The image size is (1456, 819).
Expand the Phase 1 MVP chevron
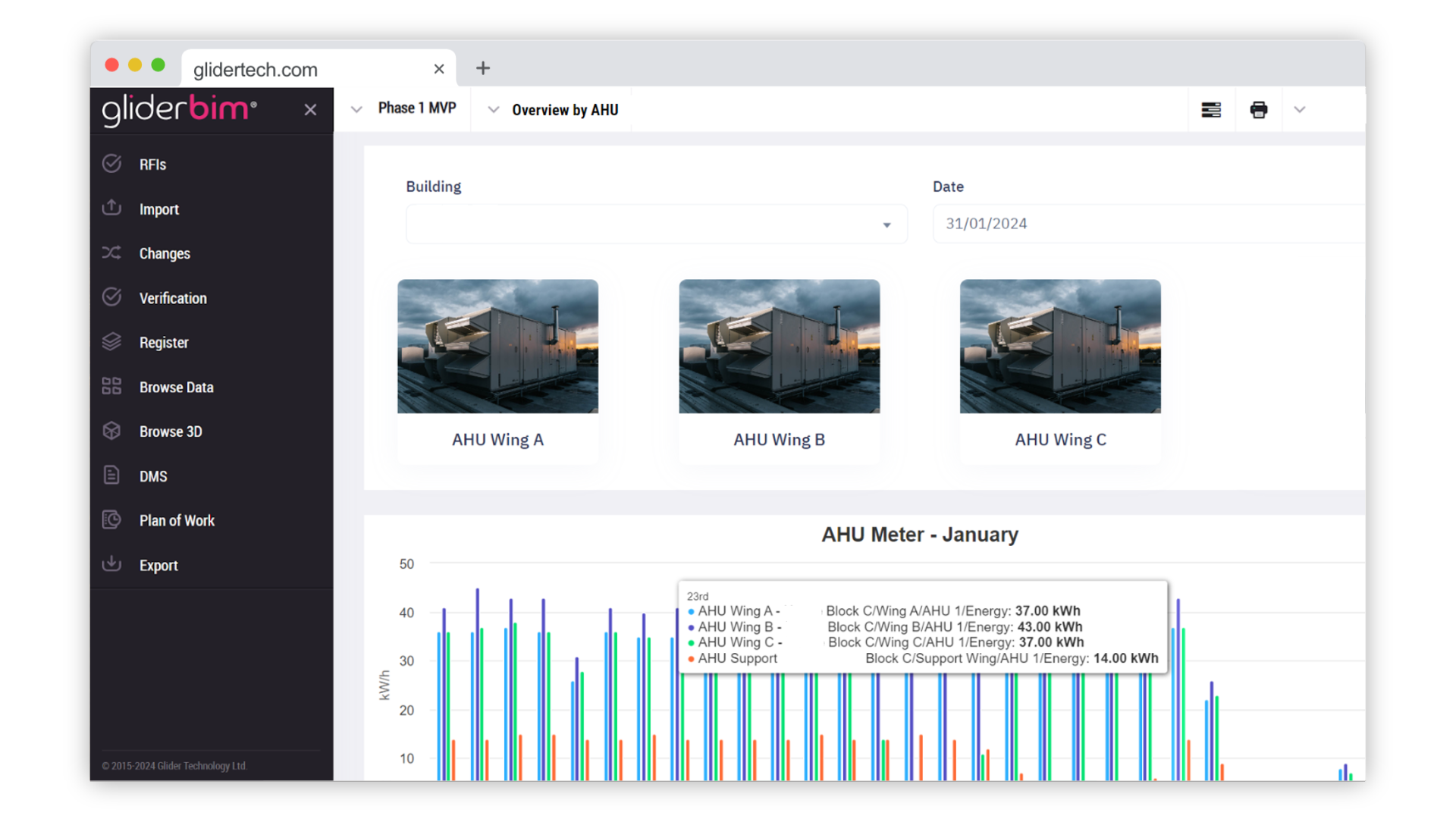(356, 110)
